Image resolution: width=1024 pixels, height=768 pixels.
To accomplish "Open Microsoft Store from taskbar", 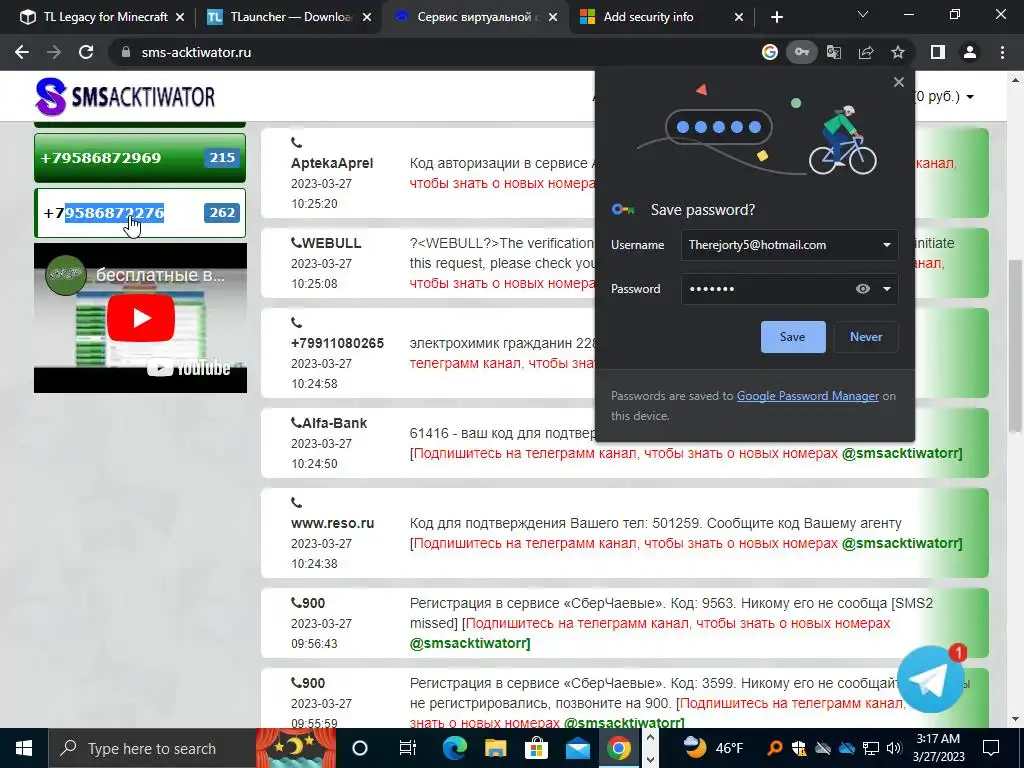I will click(x=536, y=748).
